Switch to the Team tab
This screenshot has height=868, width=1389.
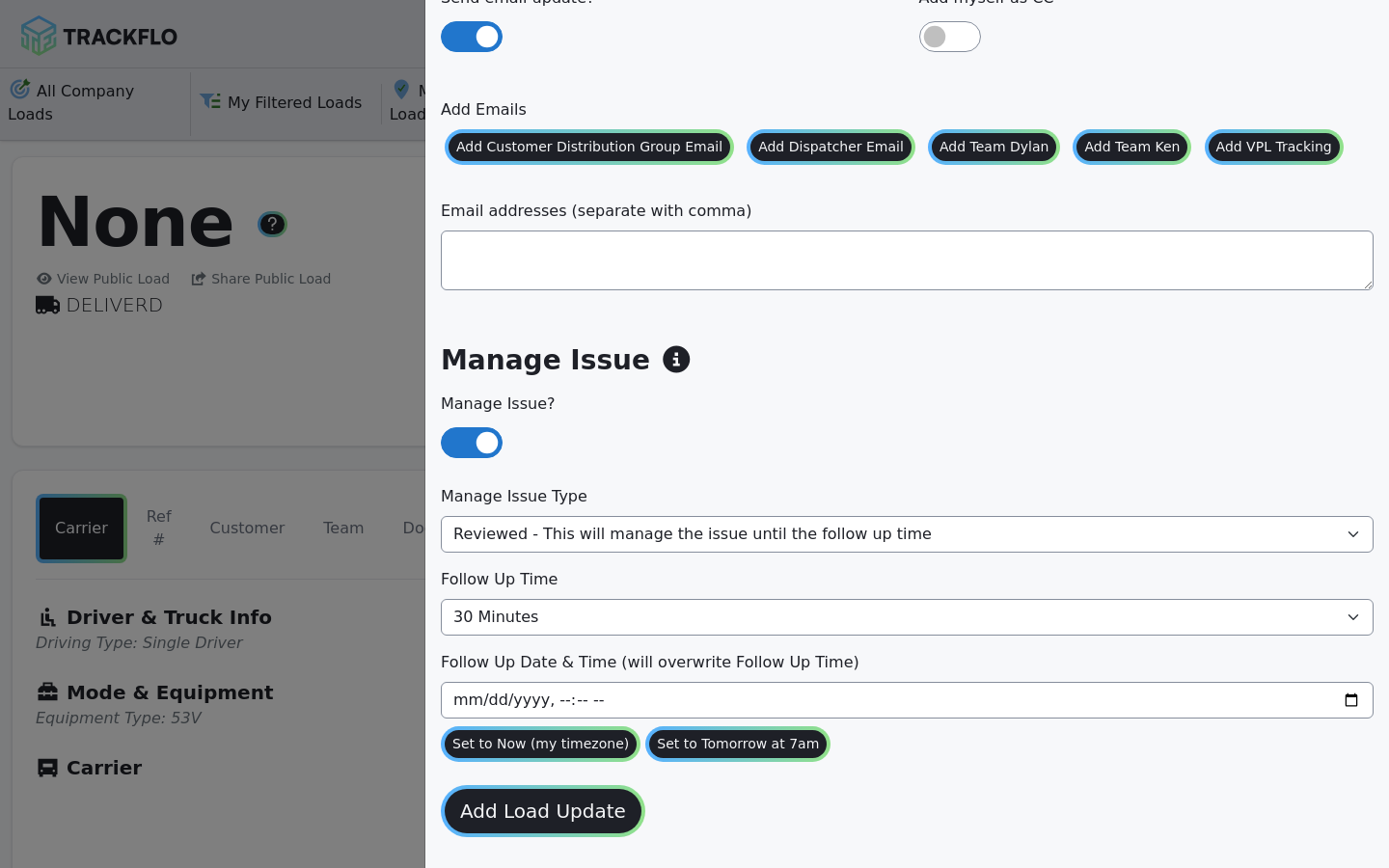pos(343,529)
